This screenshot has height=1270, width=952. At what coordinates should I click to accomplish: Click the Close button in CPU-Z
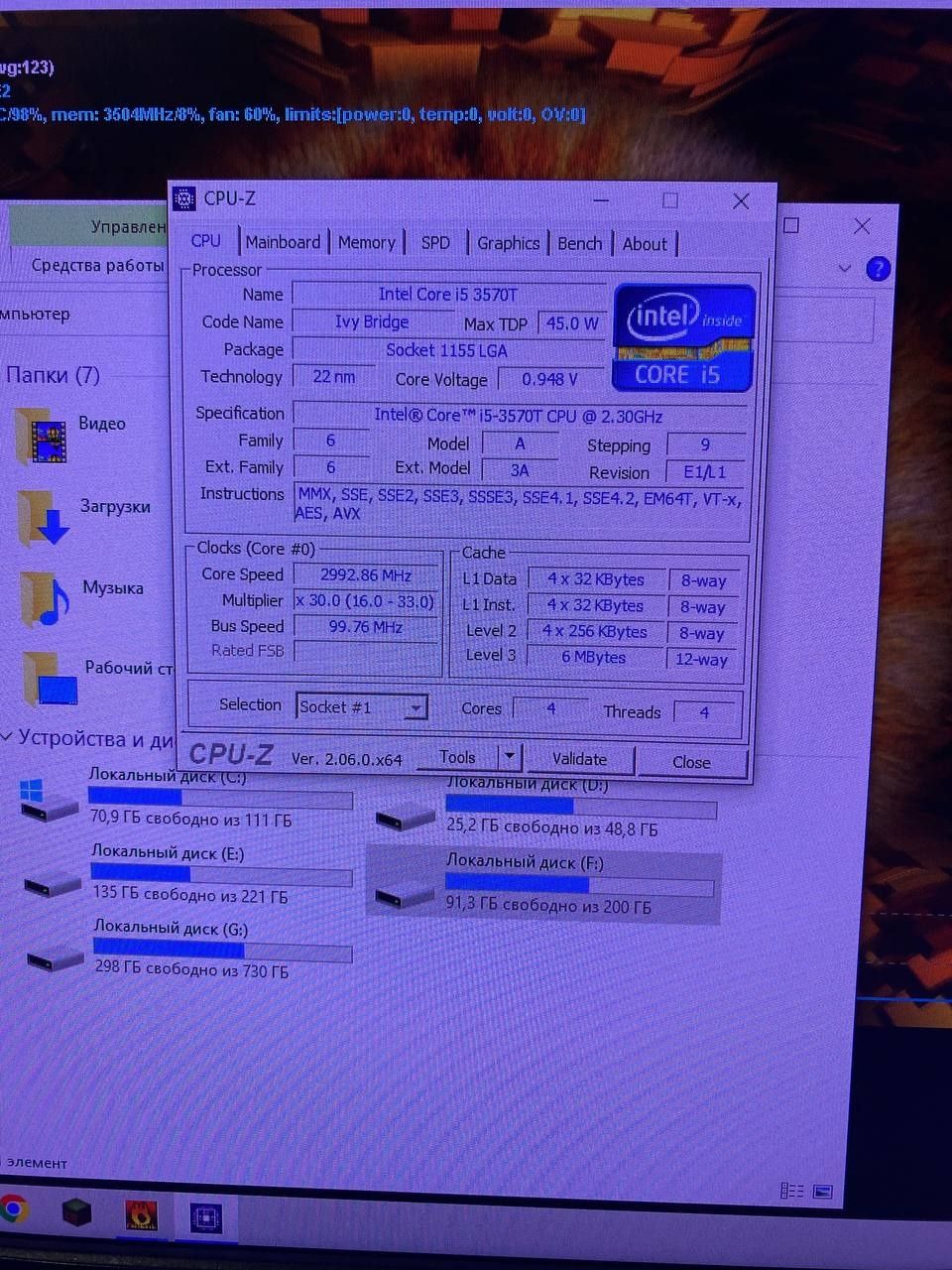coord(691,762)
